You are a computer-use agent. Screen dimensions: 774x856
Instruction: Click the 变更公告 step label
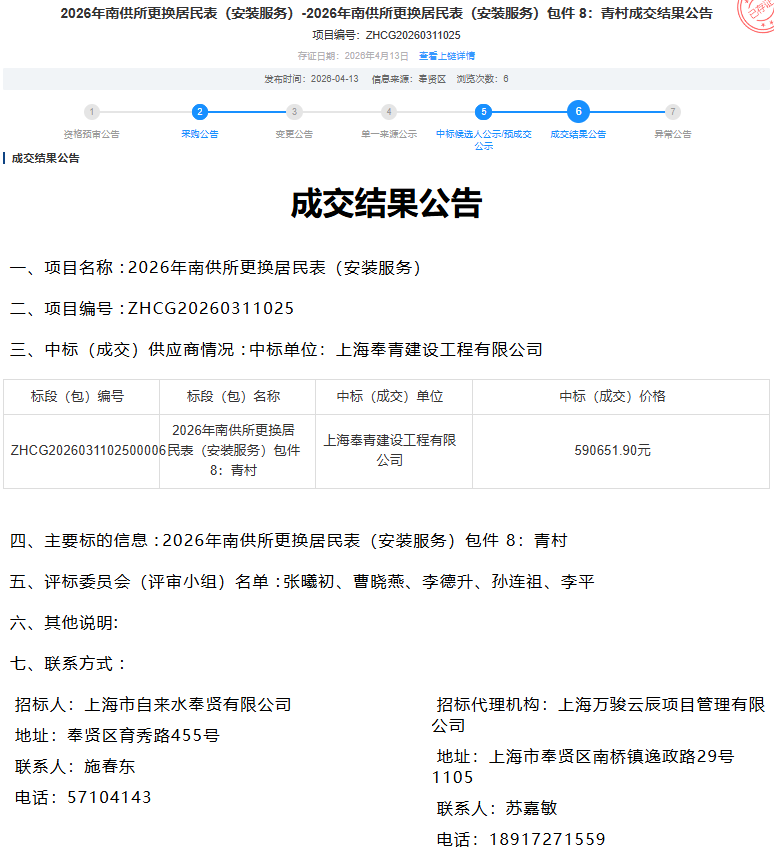point(294,134)
